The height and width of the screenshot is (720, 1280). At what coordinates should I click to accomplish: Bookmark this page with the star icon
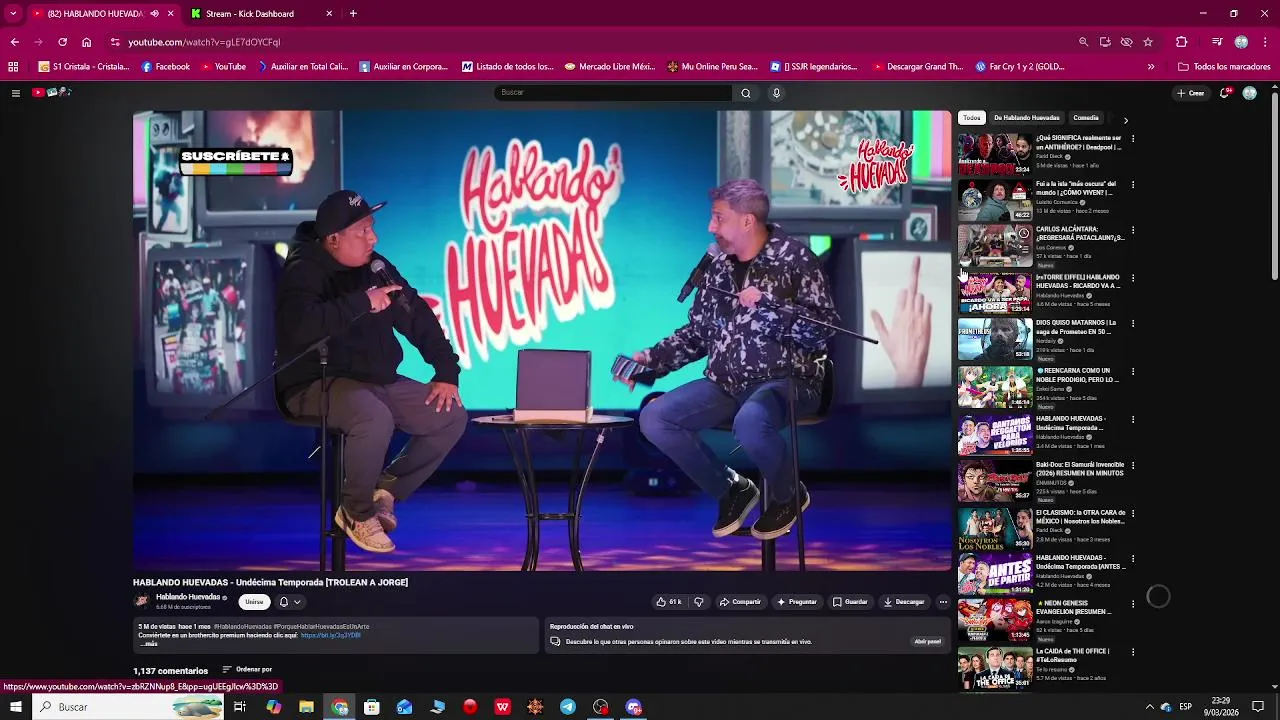[1148, 42]
